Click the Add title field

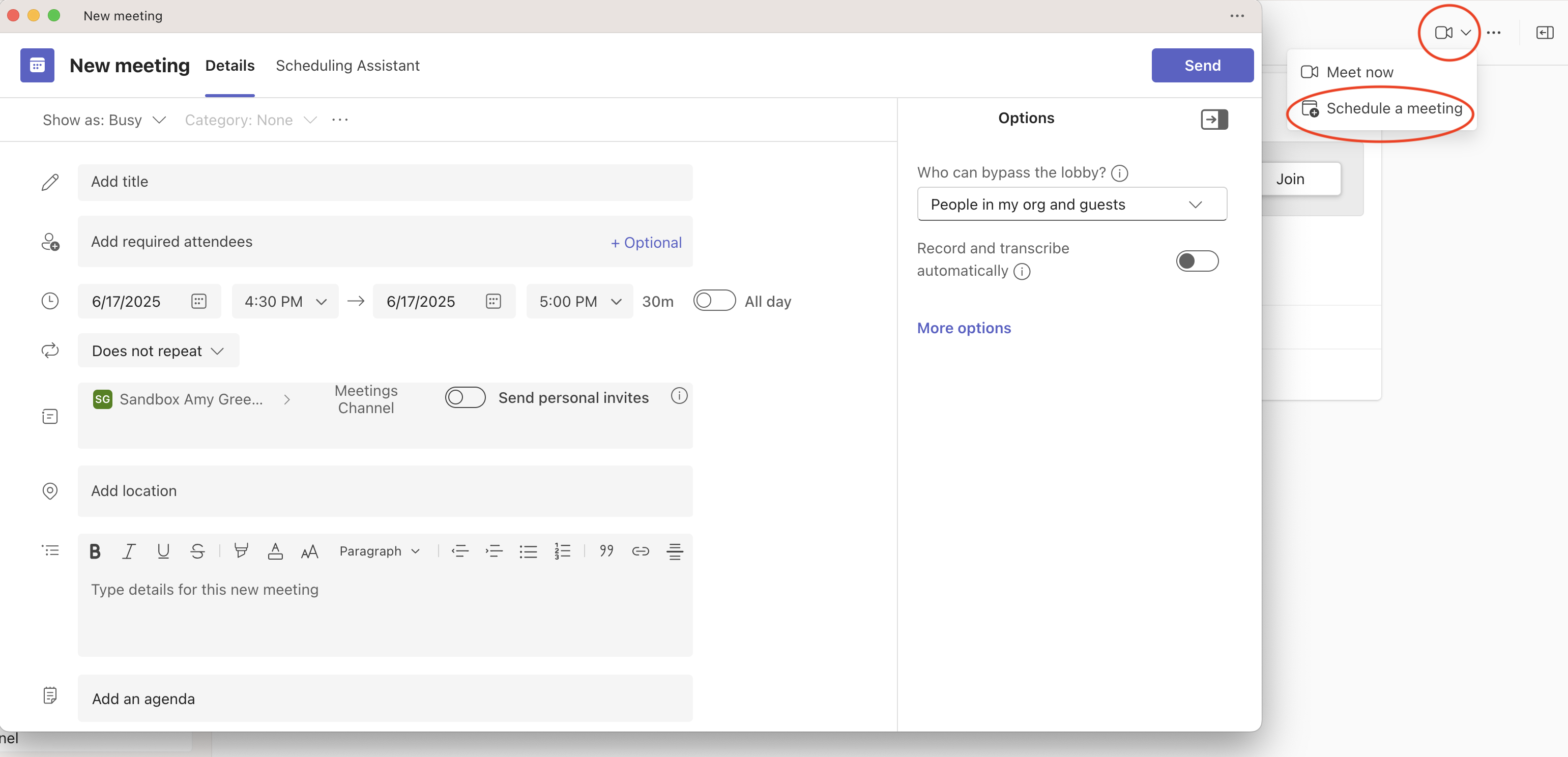click(385, 182)
